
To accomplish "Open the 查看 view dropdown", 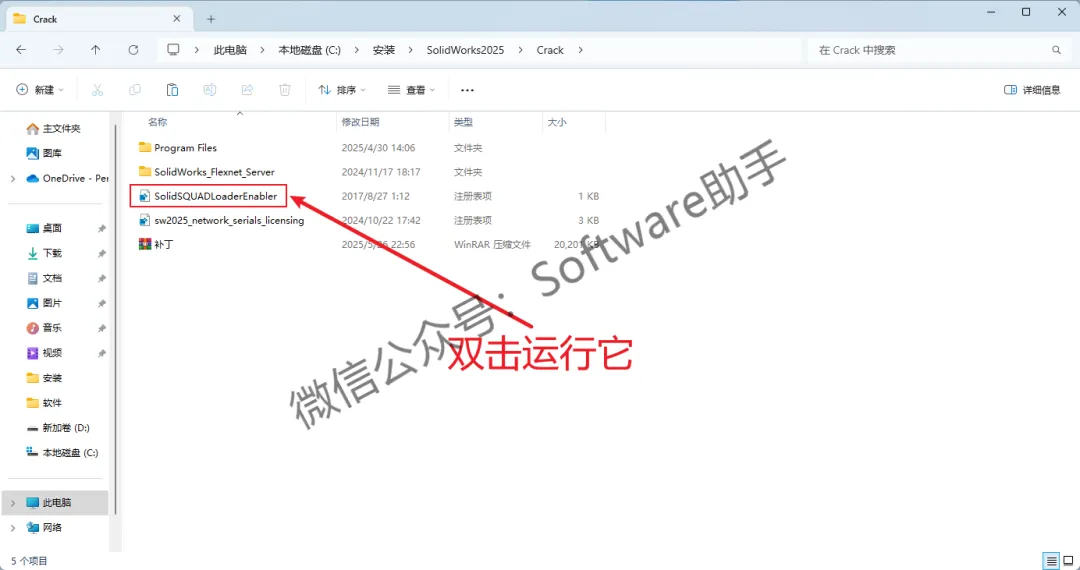I will [411, 89].
